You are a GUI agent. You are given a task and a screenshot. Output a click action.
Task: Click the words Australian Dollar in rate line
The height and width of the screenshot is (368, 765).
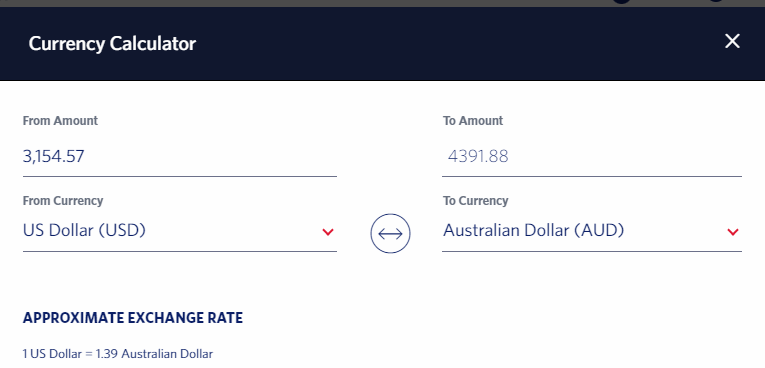tap(167, 354)
